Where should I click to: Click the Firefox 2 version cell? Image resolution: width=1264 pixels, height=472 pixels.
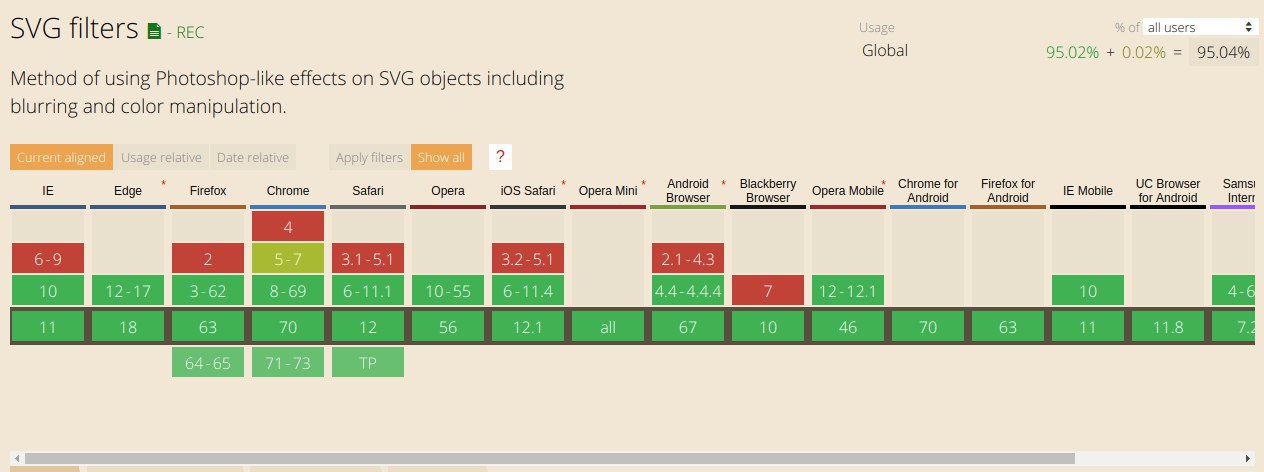(x=208, y=259)
